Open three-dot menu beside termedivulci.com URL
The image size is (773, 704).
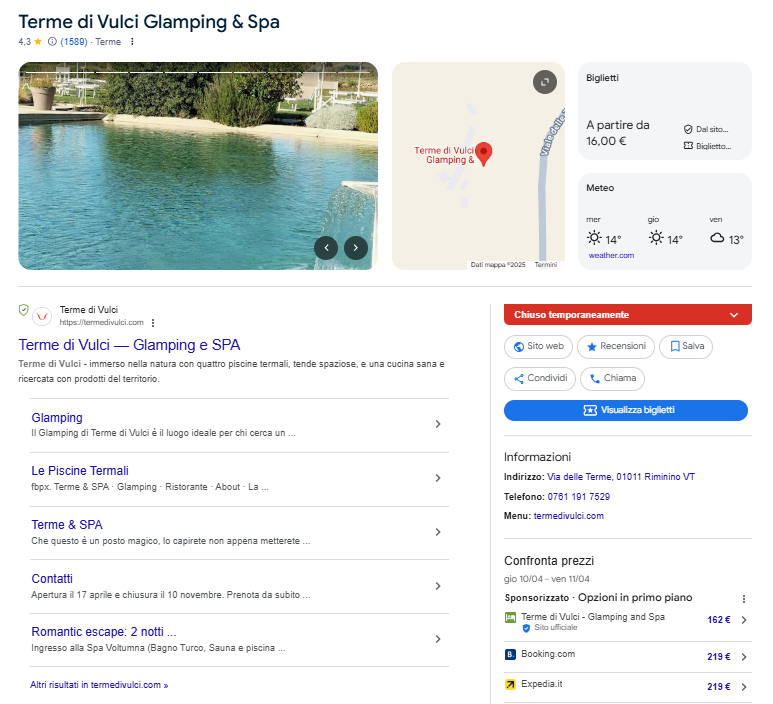pos(153,323)
